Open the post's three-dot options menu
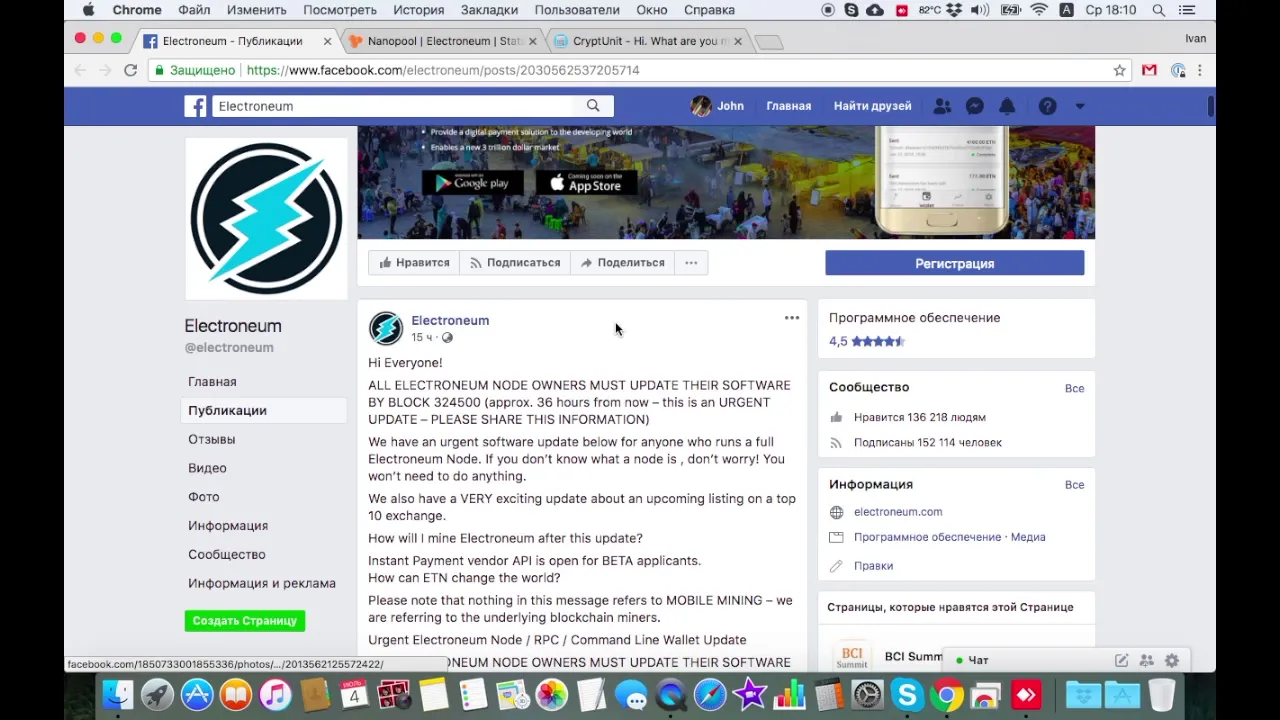The height and width of the screenshot is (720, 1280). (x=792, y=318)
